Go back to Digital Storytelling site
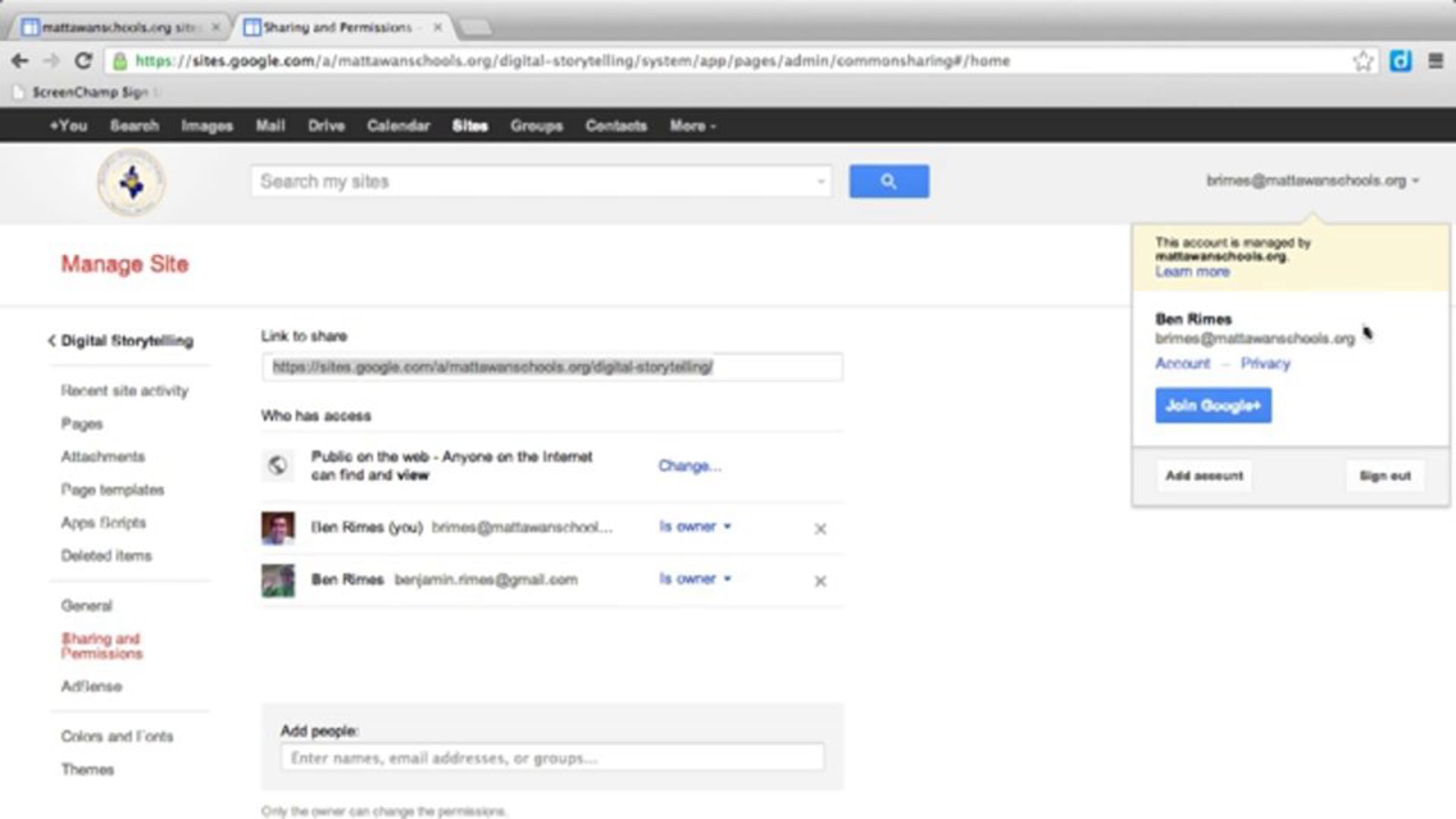 click(121, 341)
